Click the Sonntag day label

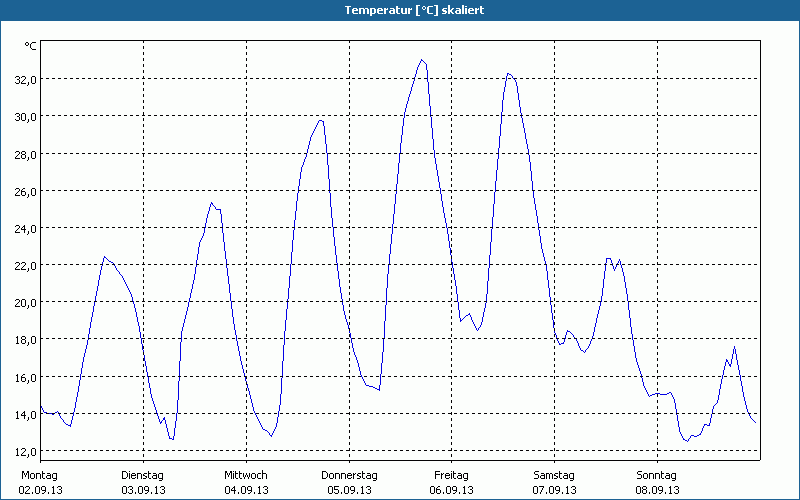click(x=657, y=476)
